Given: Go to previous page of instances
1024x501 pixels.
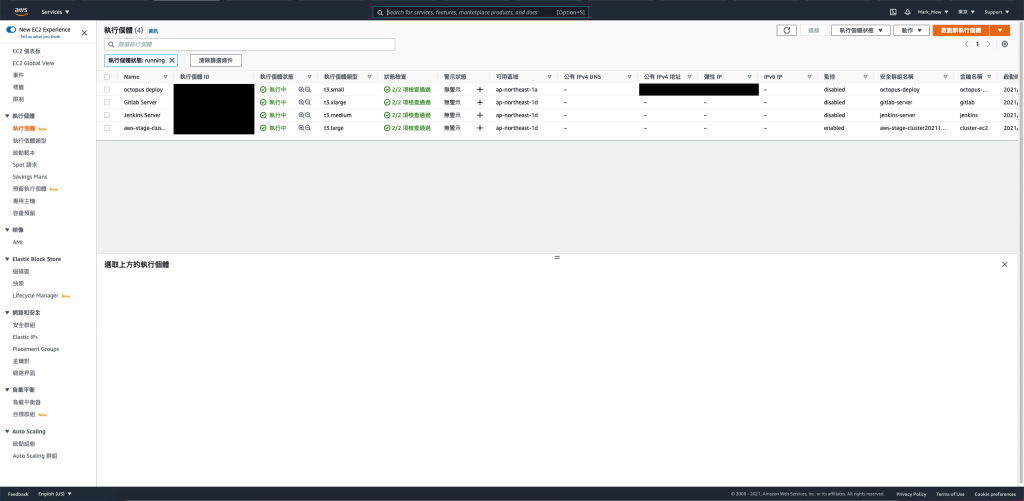Looking at the screenshot, I should pos(967,44).
